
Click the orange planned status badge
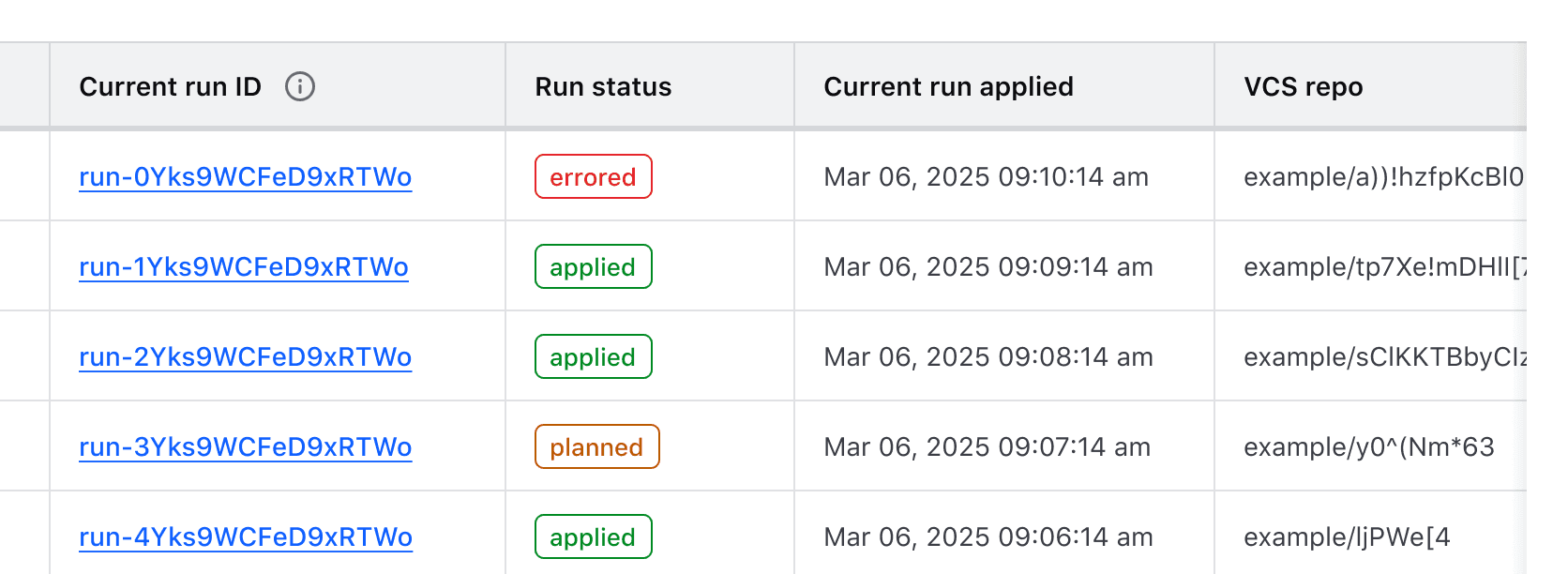click(x=596, y=447)
